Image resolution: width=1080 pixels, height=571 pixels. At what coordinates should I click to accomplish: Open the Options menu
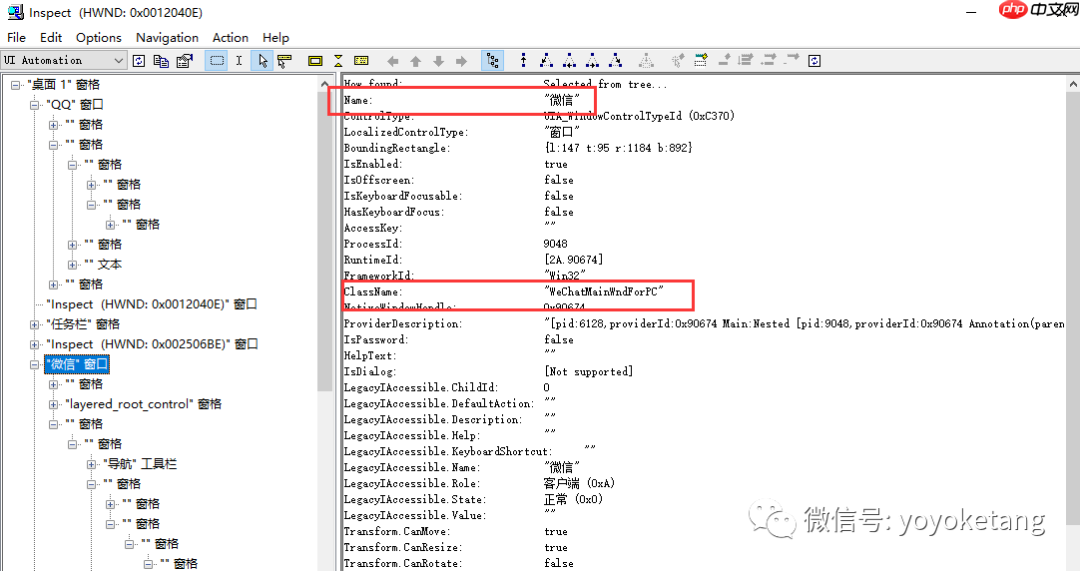coord(98,38)
